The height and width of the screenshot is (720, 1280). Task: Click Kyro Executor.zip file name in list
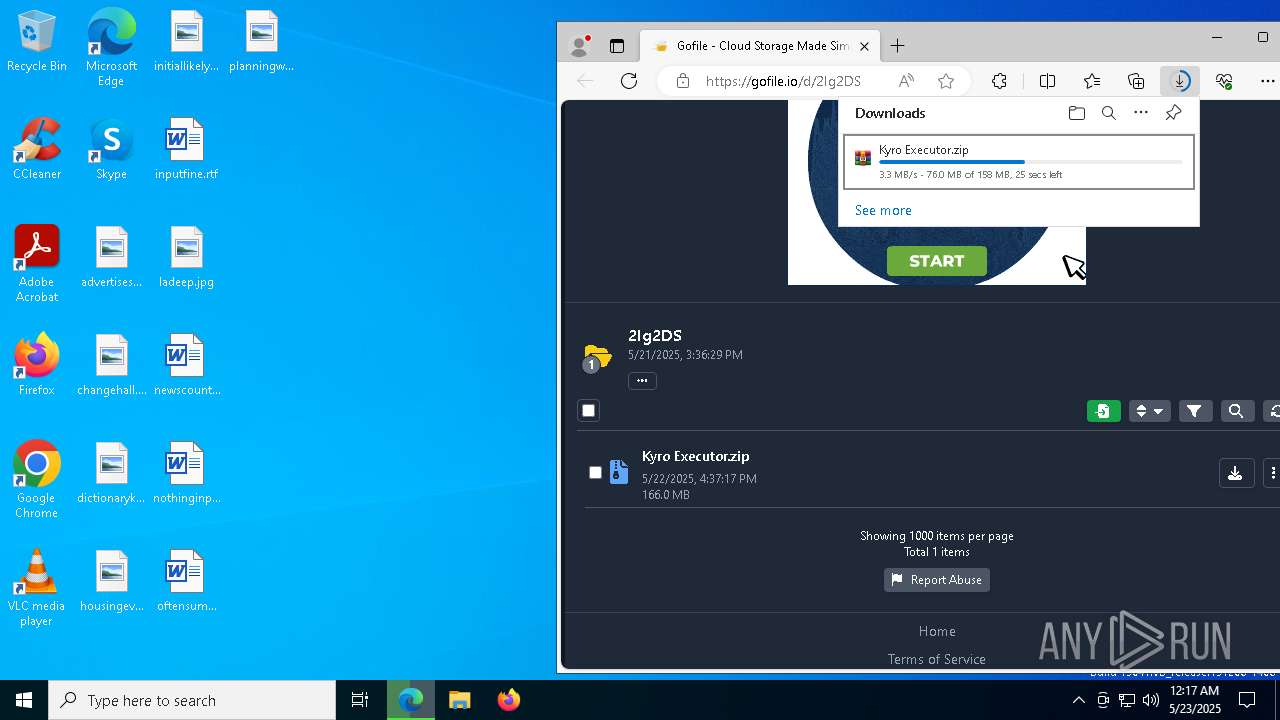[x=695, y=456]
